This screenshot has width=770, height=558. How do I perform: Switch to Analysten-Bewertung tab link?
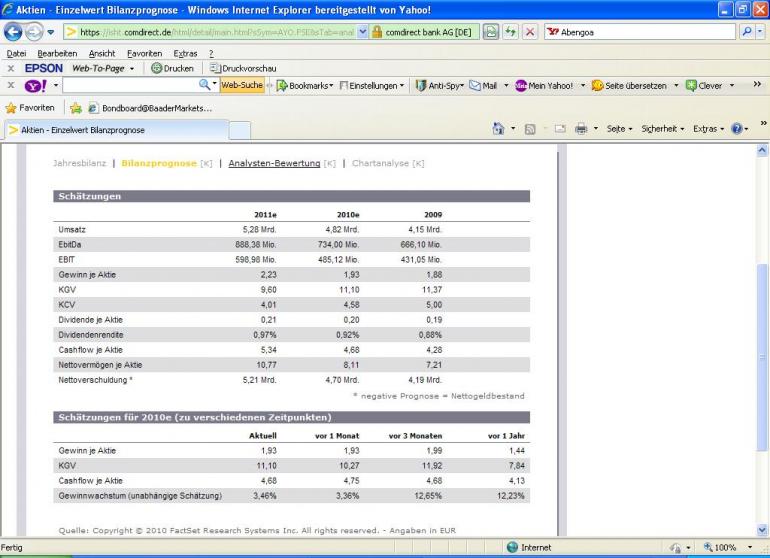tap(273, 162)
